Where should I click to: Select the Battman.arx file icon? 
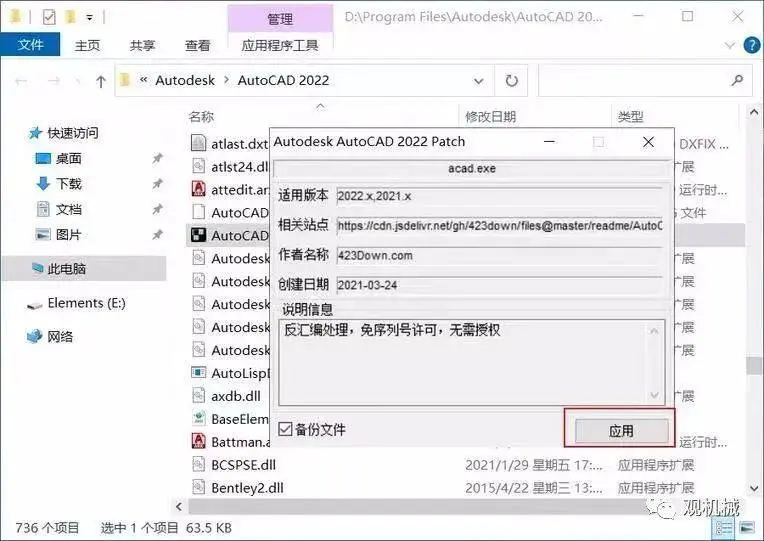pos(198,442)
